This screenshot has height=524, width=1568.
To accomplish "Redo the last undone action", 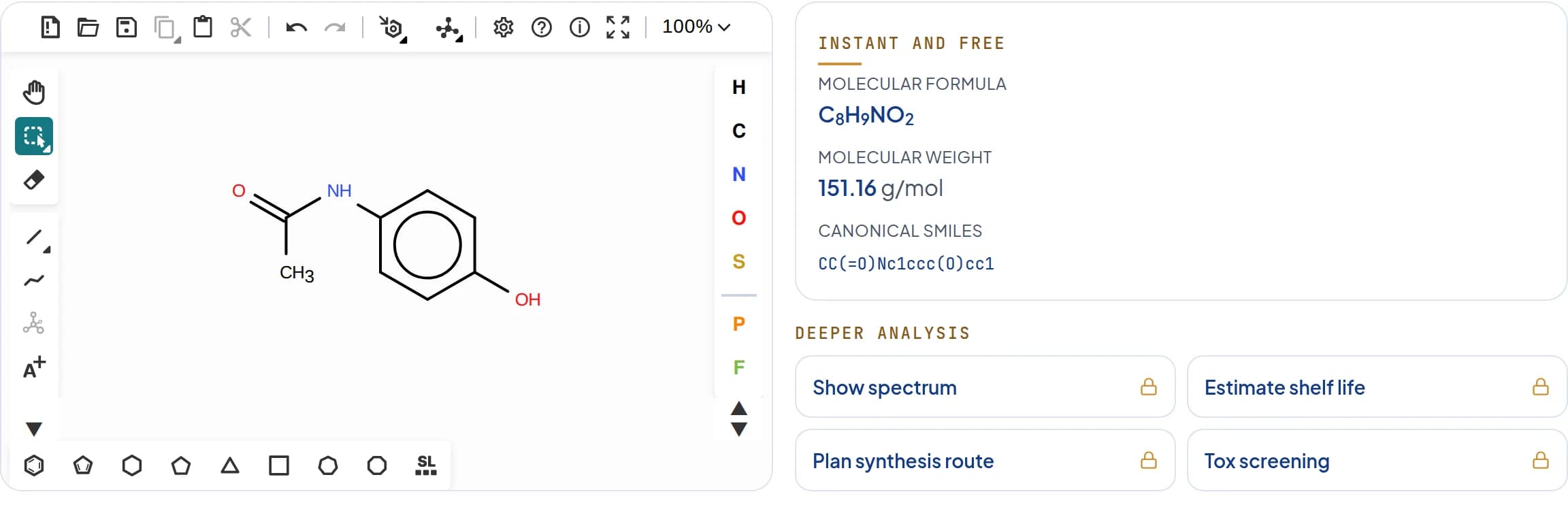I will pos(335,27).
